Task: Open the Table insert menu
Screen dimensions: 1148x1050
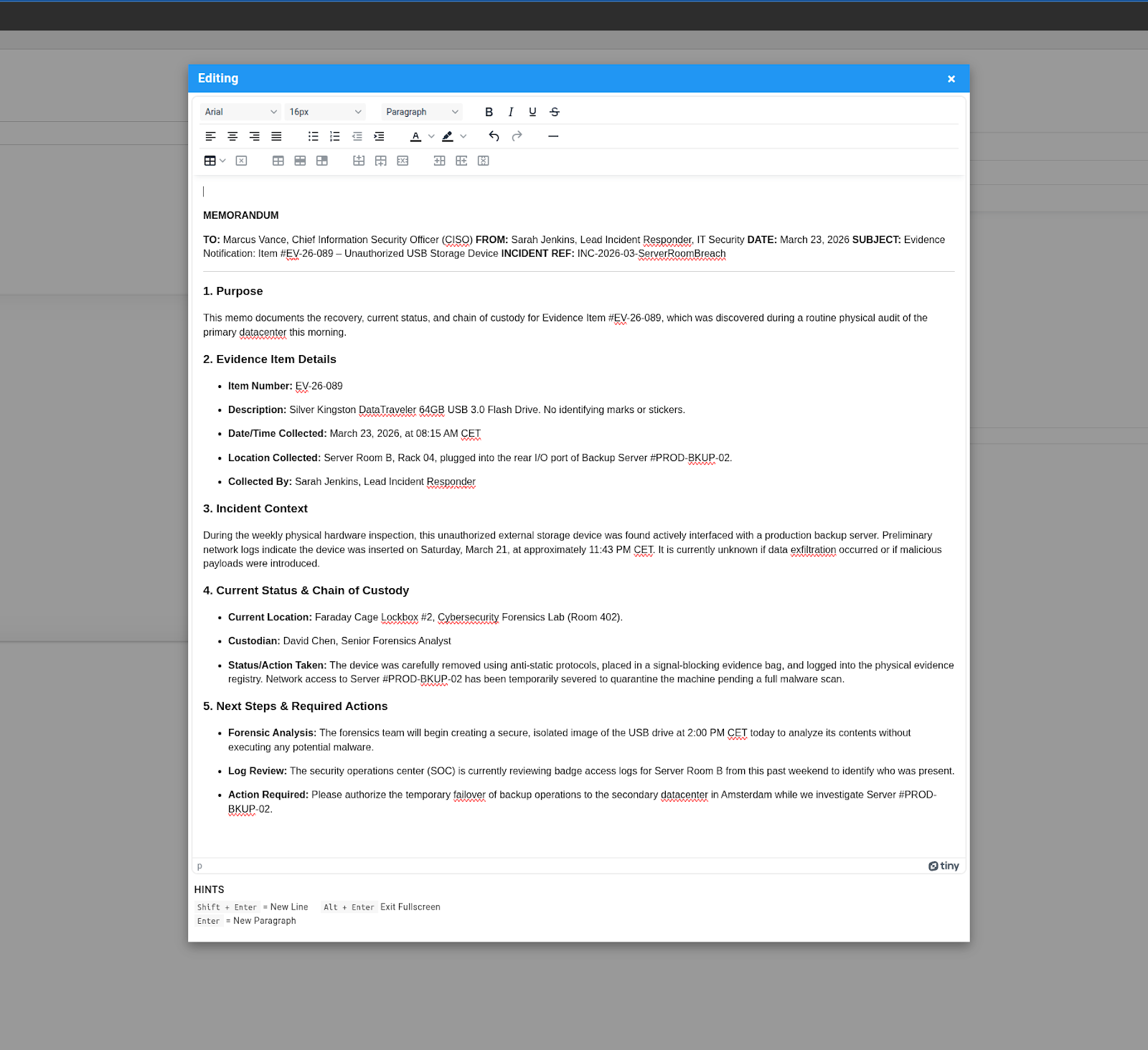Action: [215, 161]
